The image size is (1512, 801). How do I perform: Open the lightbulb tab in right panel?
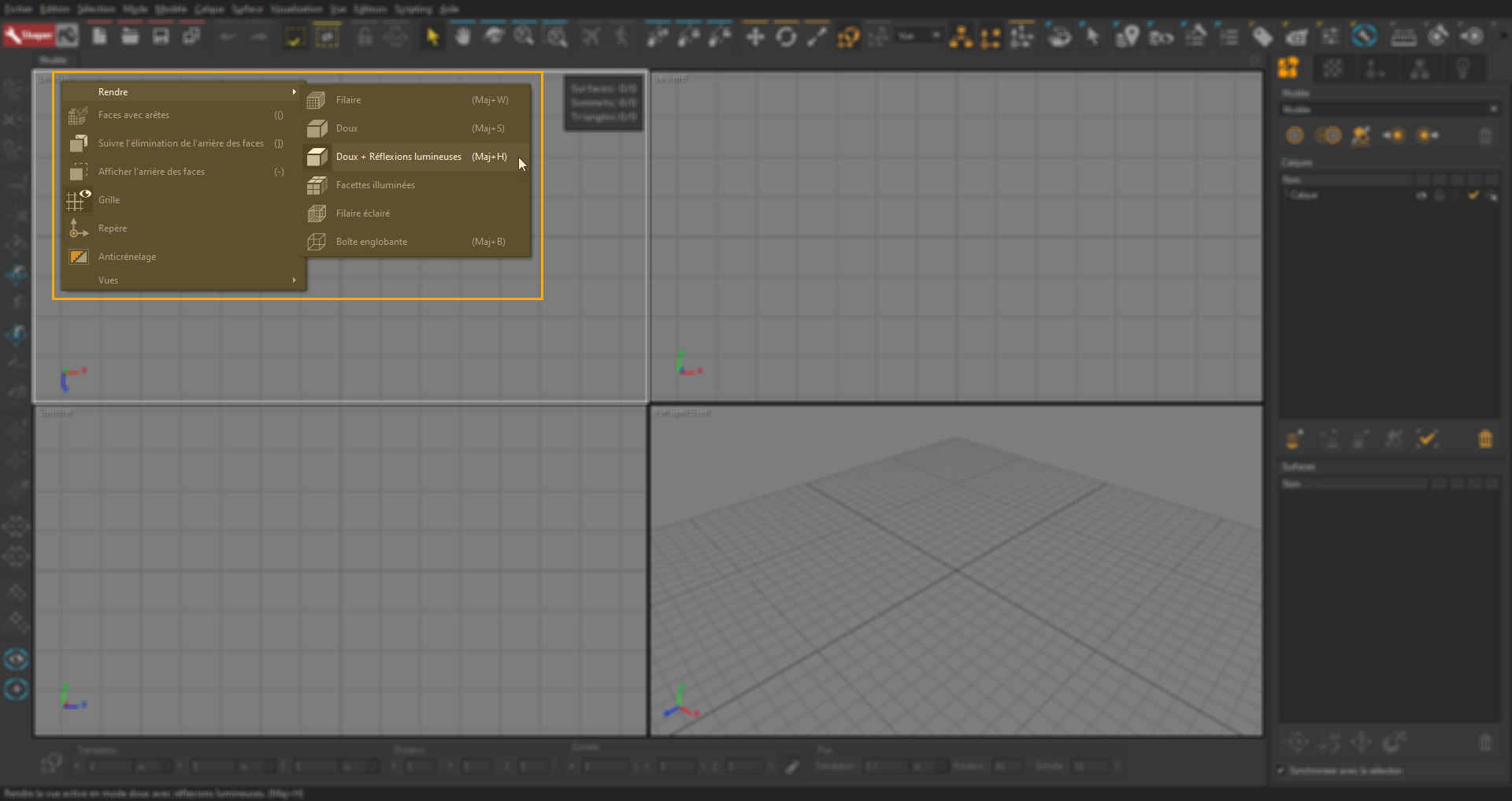click(1462, 69)
